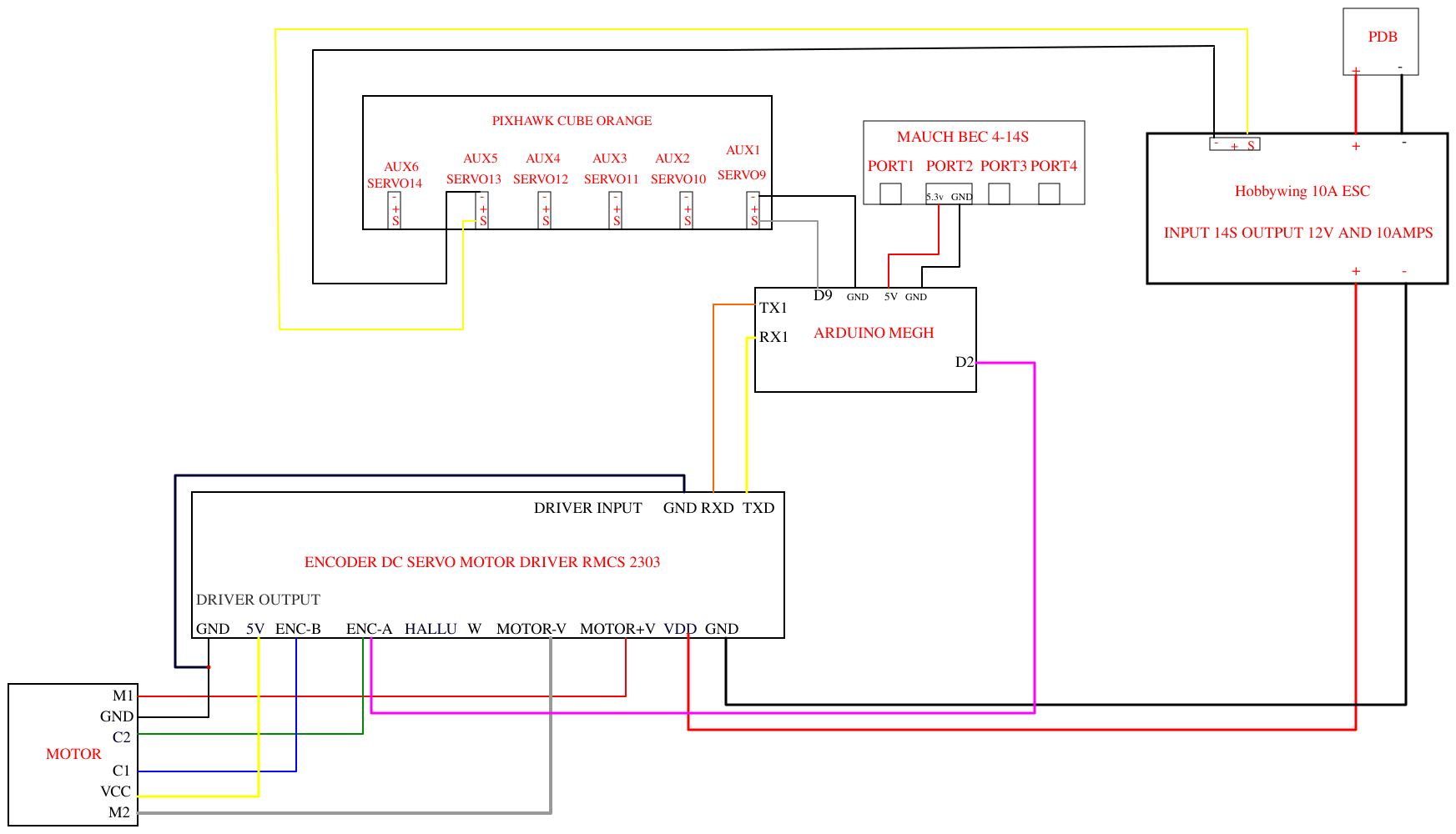Viewport: 1456px width, 834px height.
Task: Select the connector box under SERVO12
Action: 545,210
